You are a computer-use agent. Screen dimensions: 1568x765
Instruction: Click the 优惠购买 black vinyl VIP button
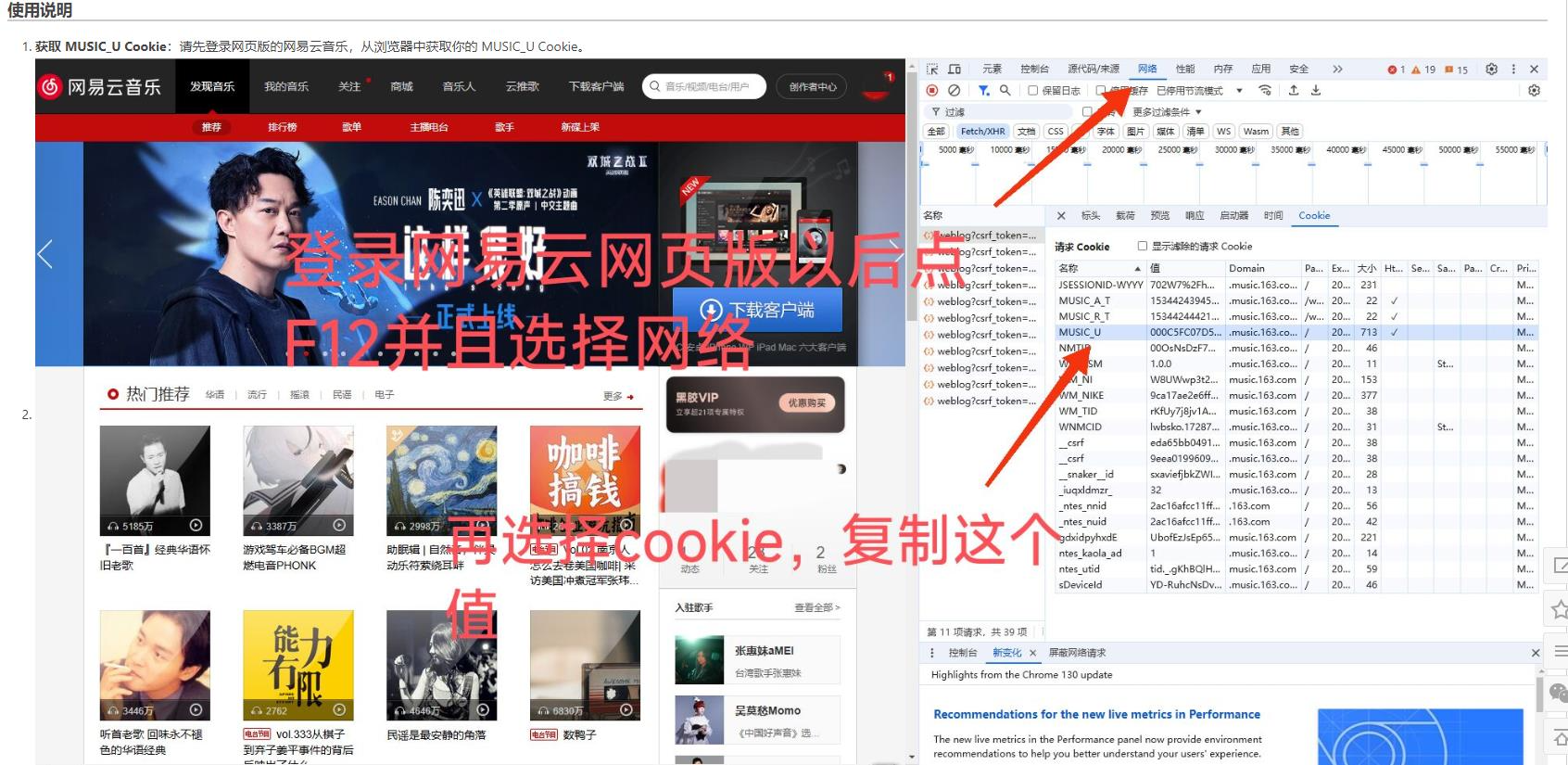click(808, 402)
